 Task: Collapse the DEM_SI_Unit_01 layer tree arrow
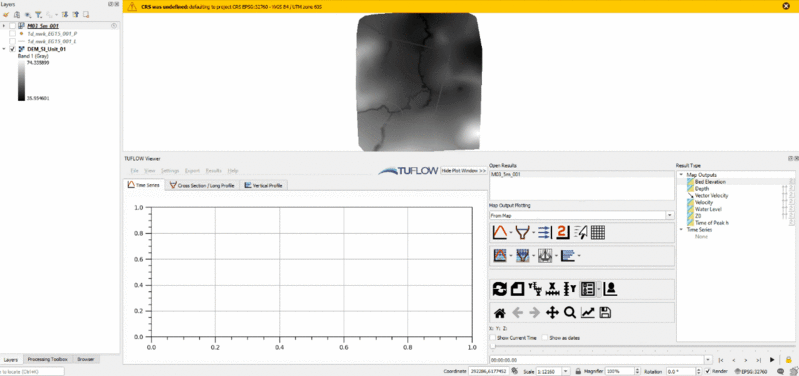point(5,49)
